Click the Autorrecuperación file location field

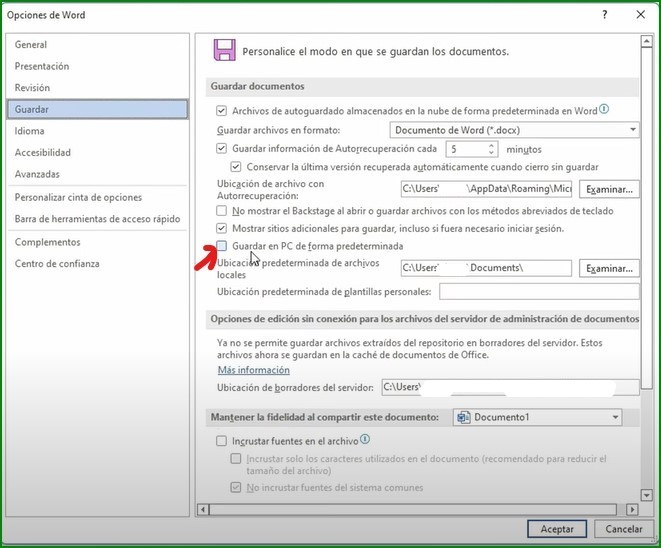click(x=486, y=189)
